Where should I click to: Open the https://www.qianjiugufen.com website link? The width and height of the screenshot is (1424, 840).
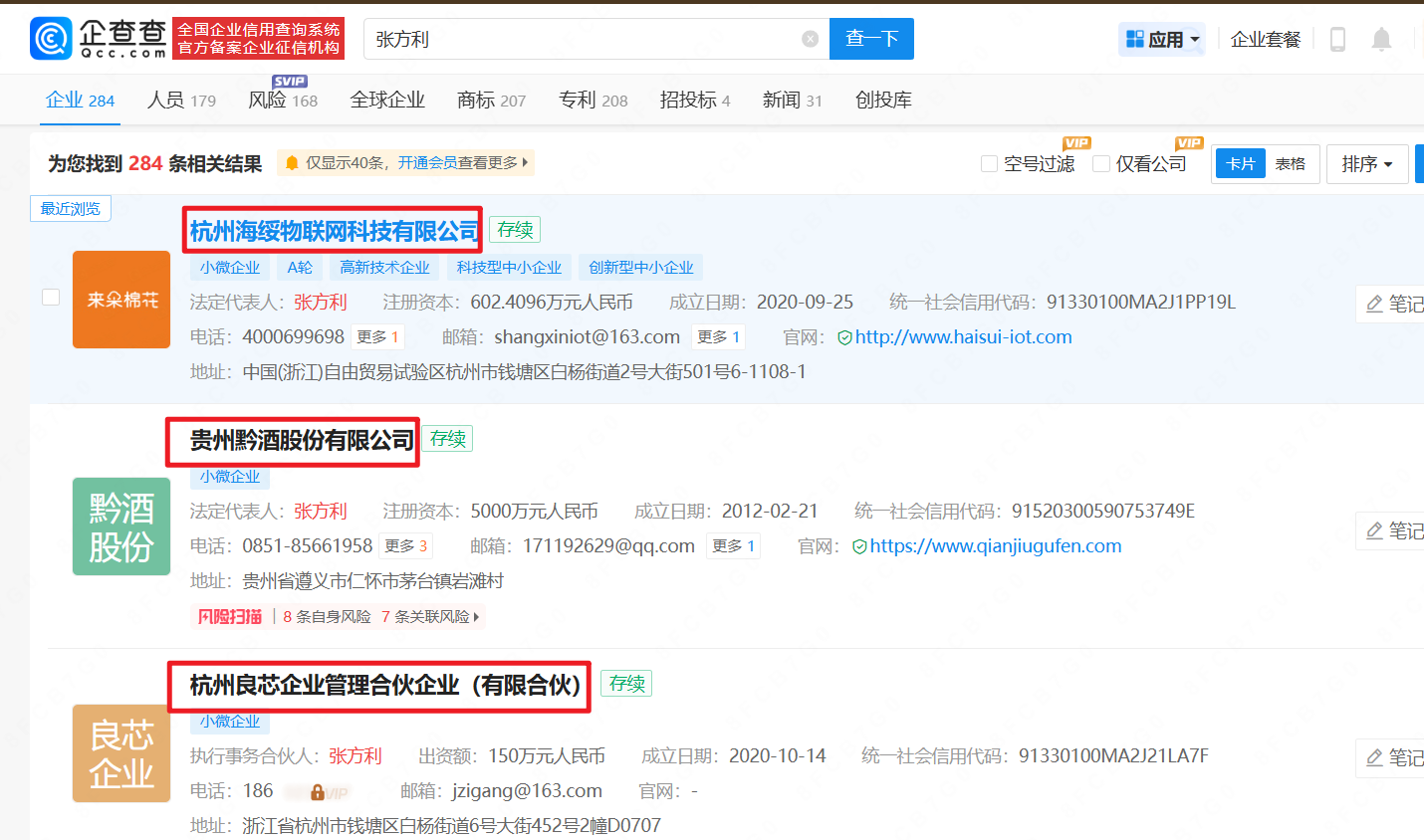coord(996,546)
